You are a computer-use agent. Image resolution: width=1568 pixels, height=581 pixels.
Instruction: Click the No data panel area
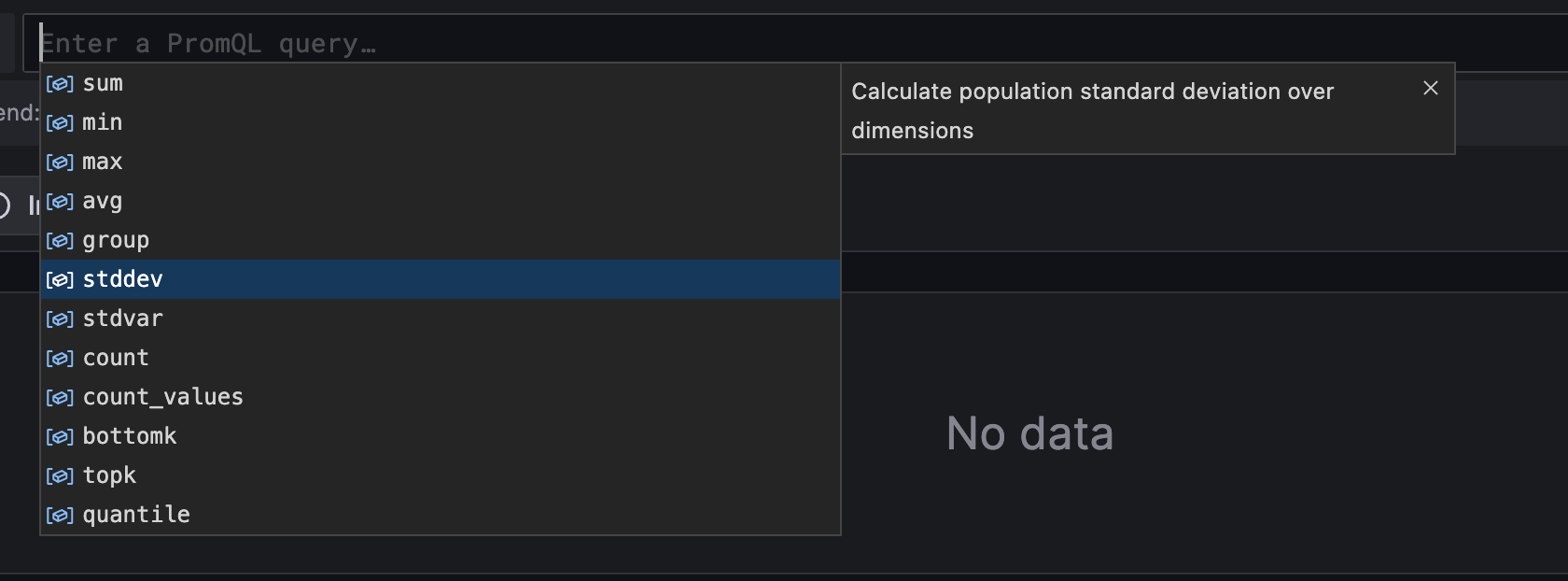[1029, 432]
